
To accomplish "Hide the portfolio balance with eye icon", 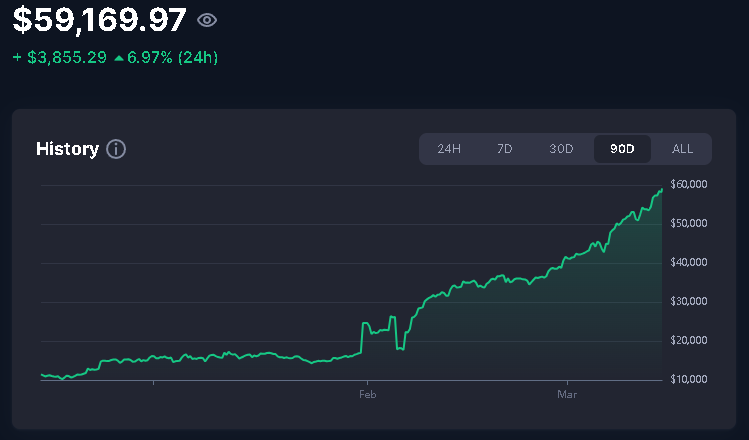I will pos(207,20).
